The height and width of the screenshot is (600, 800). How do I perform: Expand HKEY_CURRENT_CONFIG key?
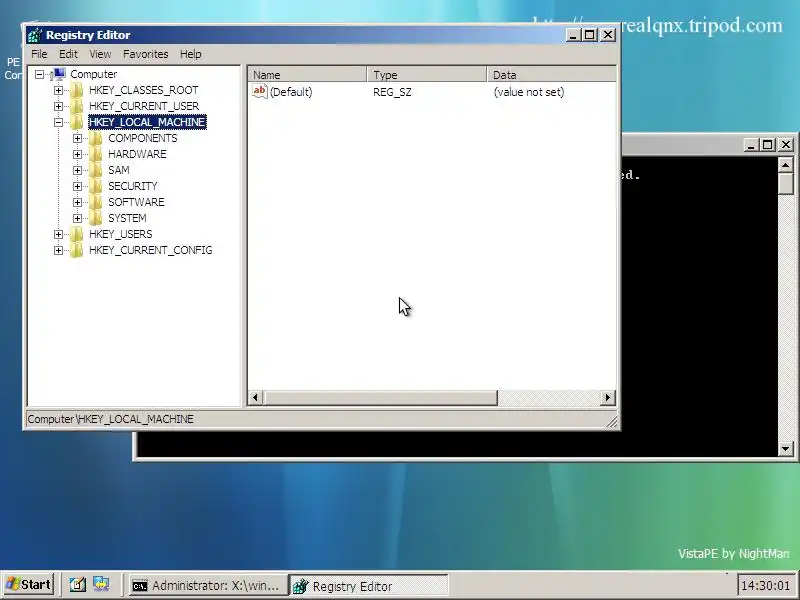coord(58,250)
